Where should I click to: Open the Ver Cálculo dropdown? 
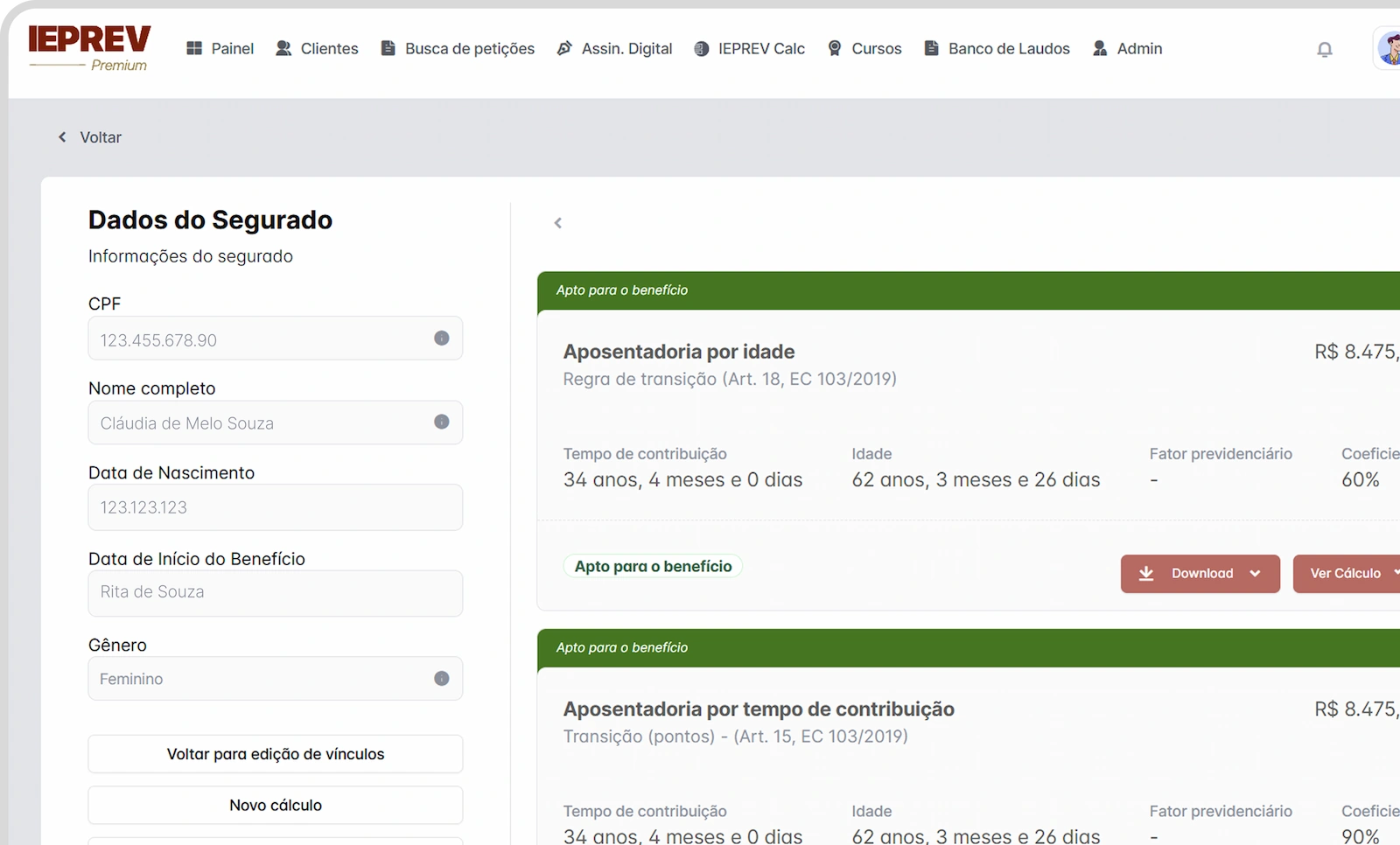click(x=1347, y=574)
